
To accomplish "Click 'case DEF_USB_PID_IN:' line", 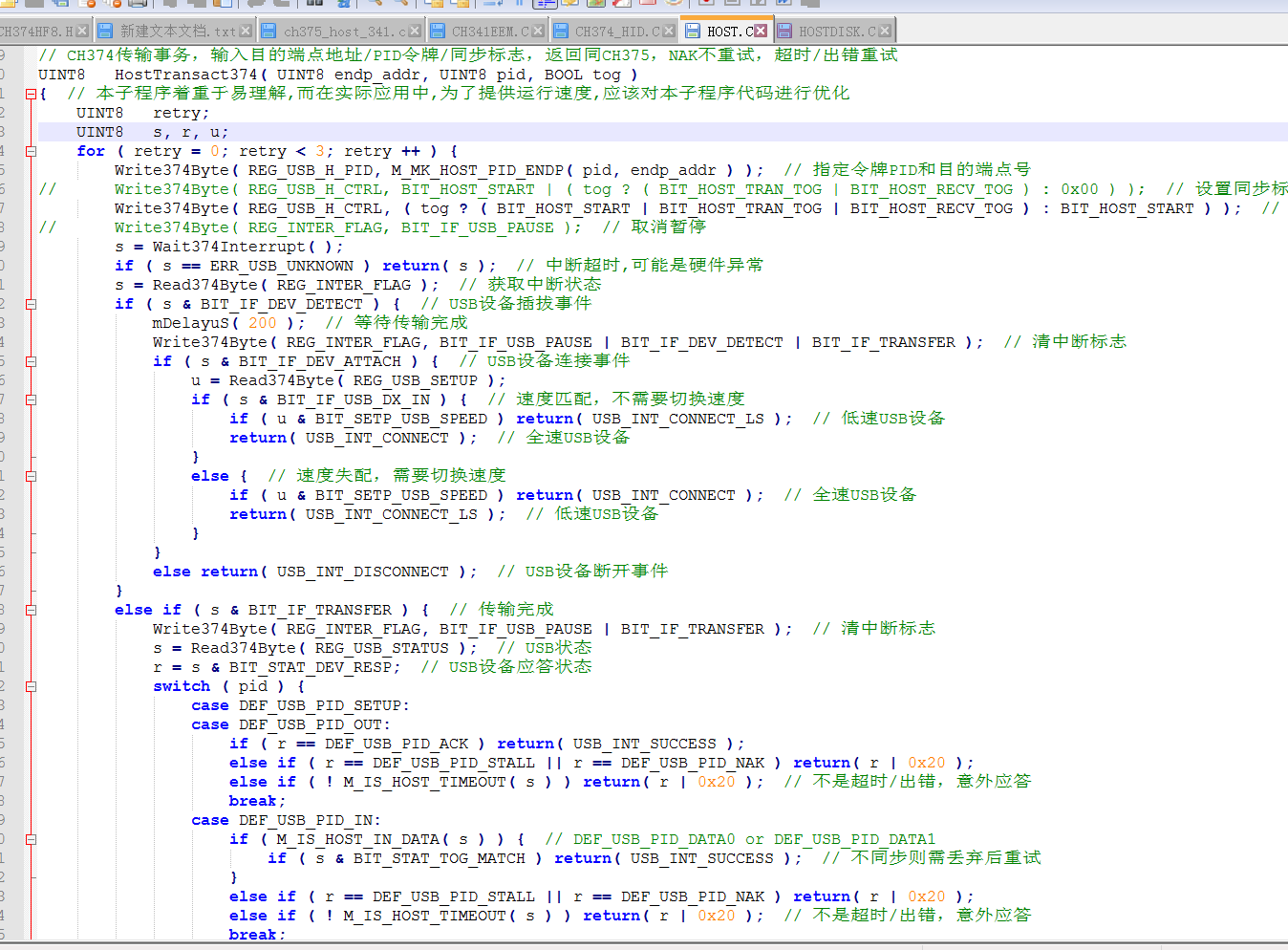I will (286, 820).
